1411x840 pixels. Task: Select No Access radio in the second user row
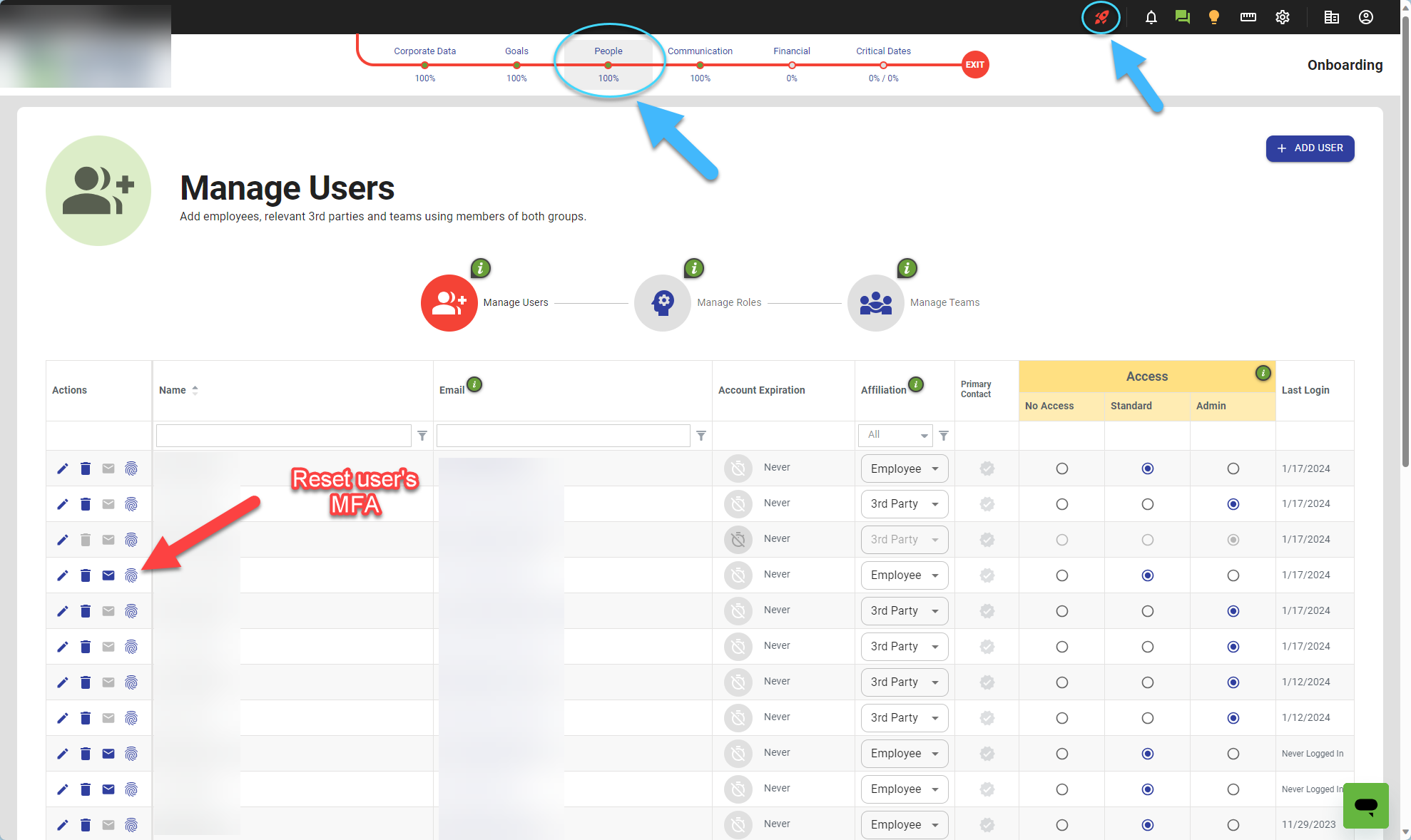point(1061,504)
